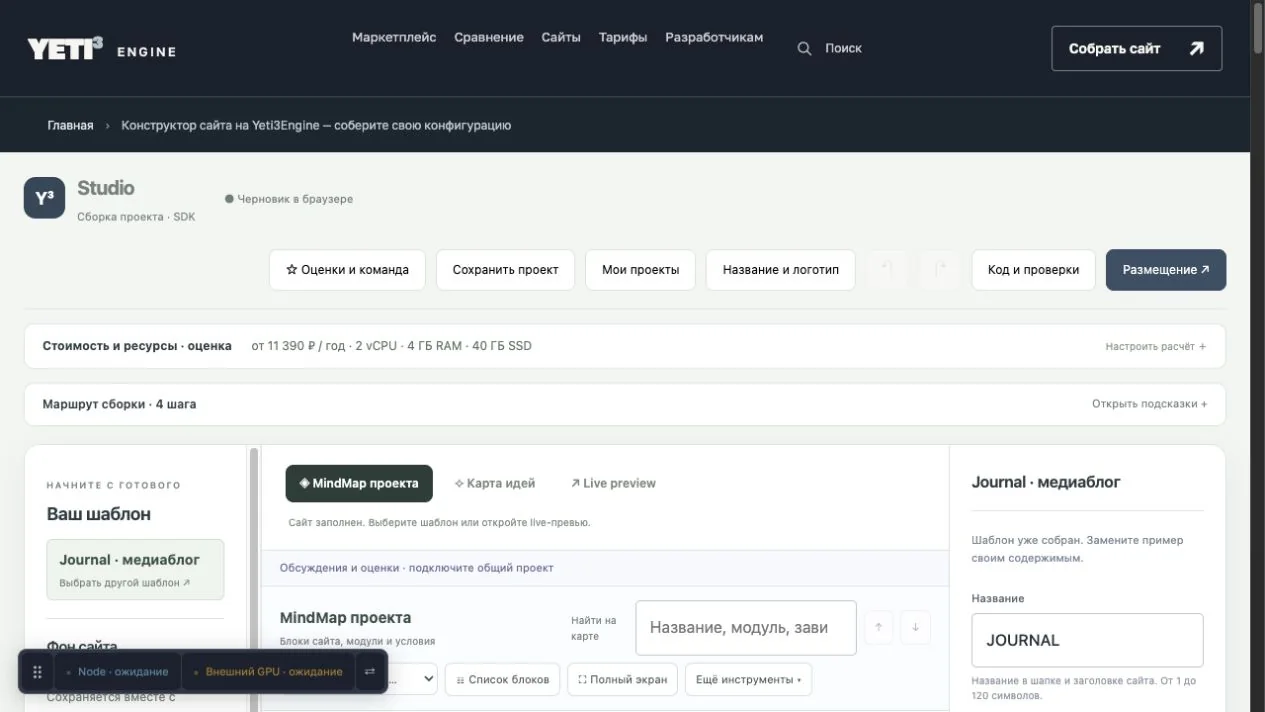The height and width of the screenshot is (712, 1265).
Task: Click Node · ожидание status chip
Action: pos(117,672)
